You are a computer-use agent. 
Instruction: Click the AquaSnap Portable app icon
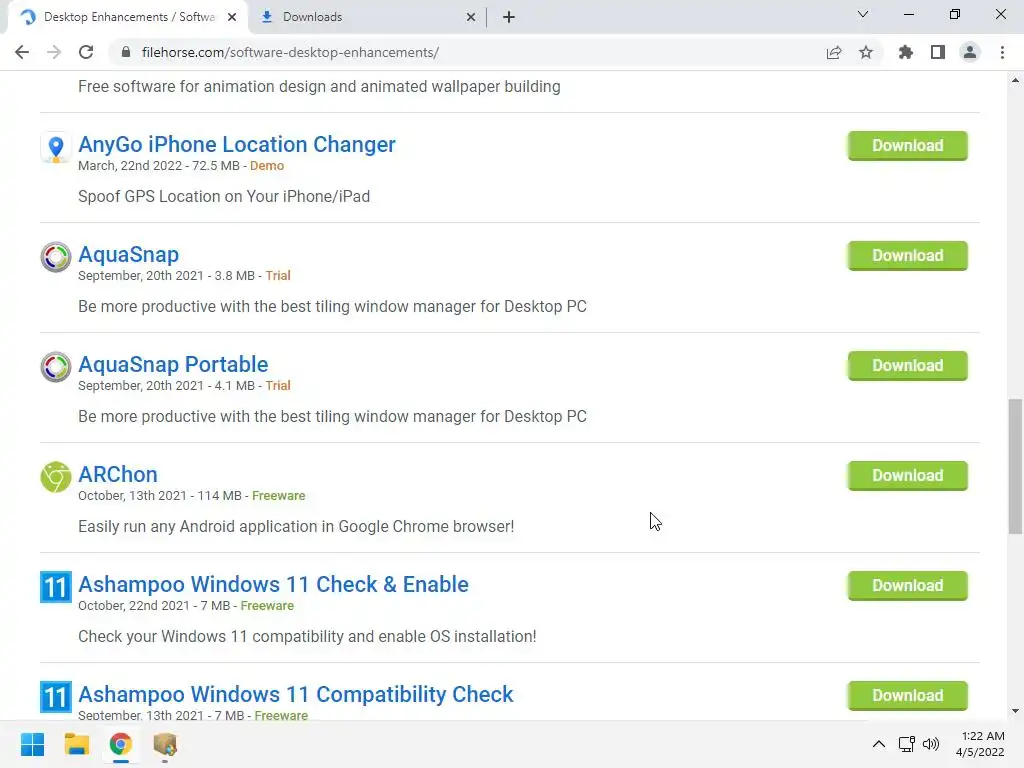pos(56,366)
